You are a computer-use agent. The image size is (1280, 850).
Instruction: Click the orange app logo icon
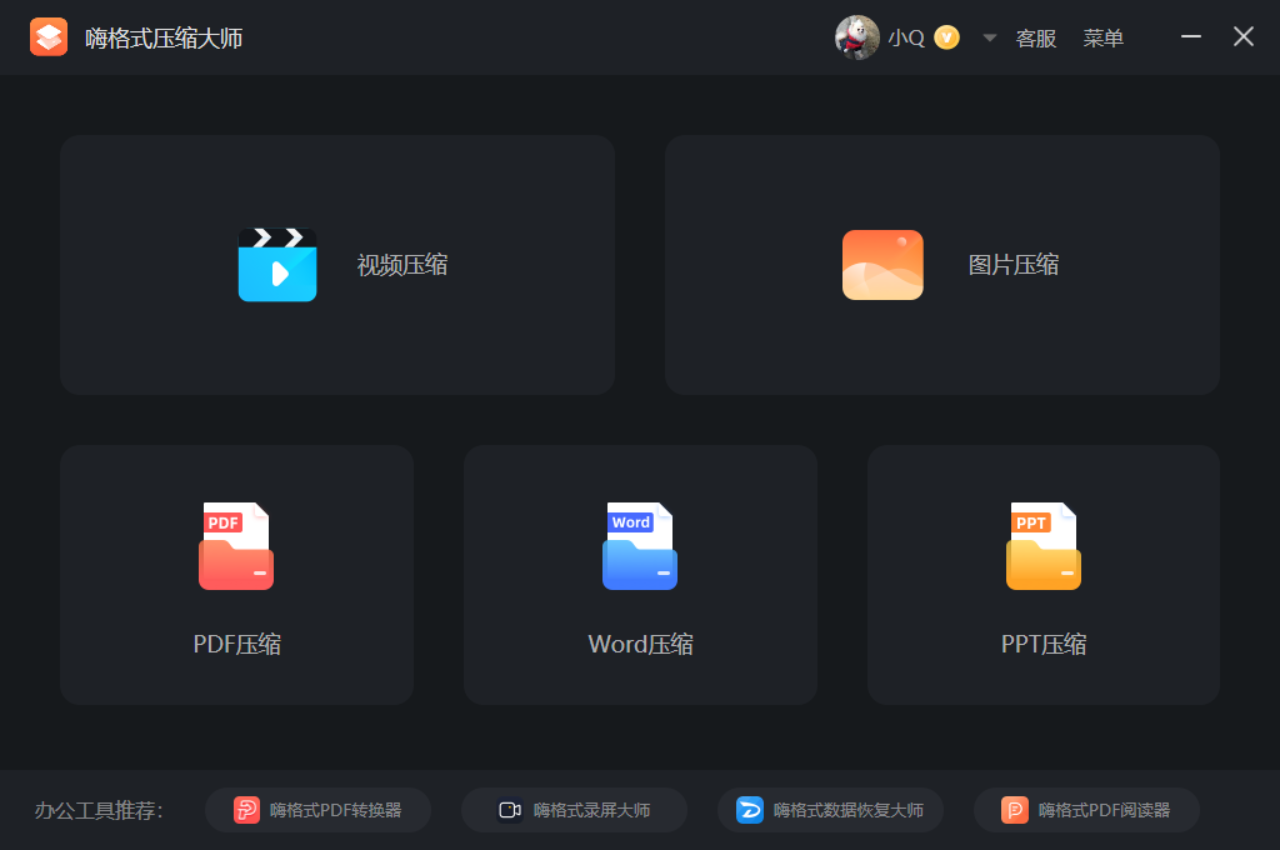click(49, 37)
